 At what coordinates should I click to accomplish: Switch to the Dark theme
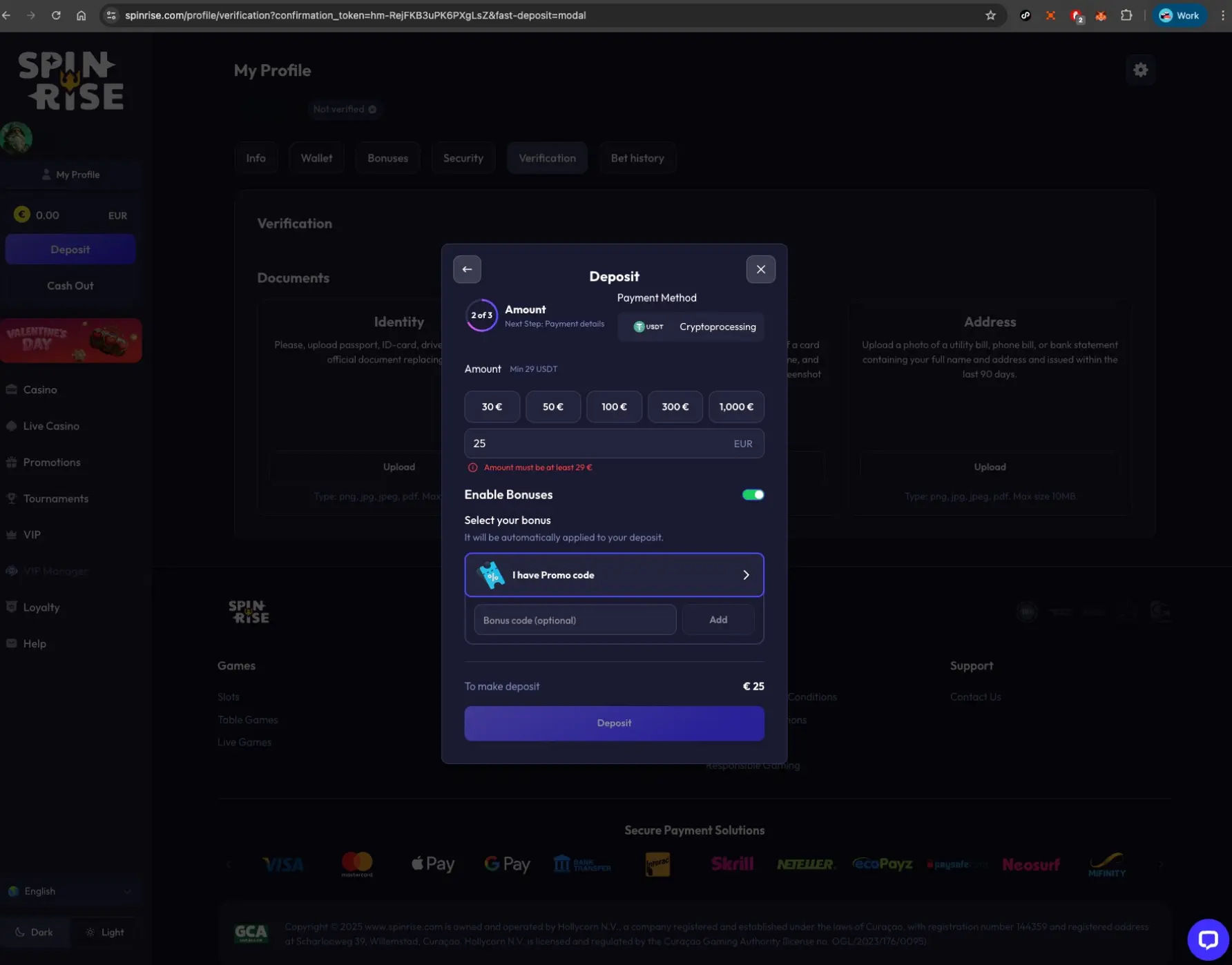pyautogui.click(x=35, y=932)
